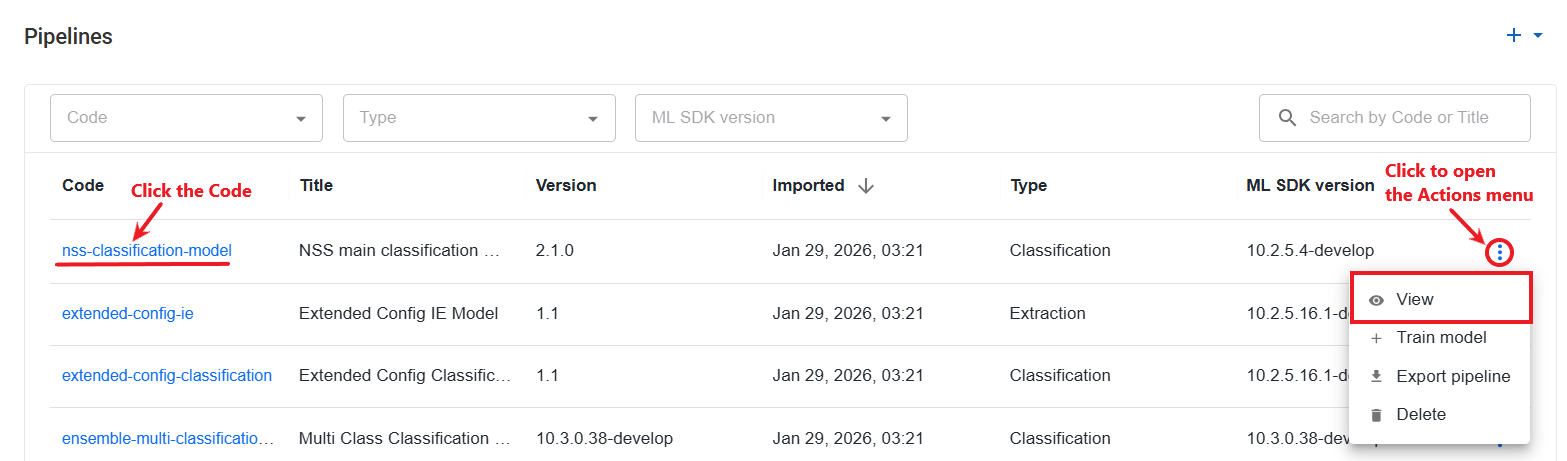Open the extended-config-ie pipeline link
This screenshot has height=461, width=1567.
128,313
